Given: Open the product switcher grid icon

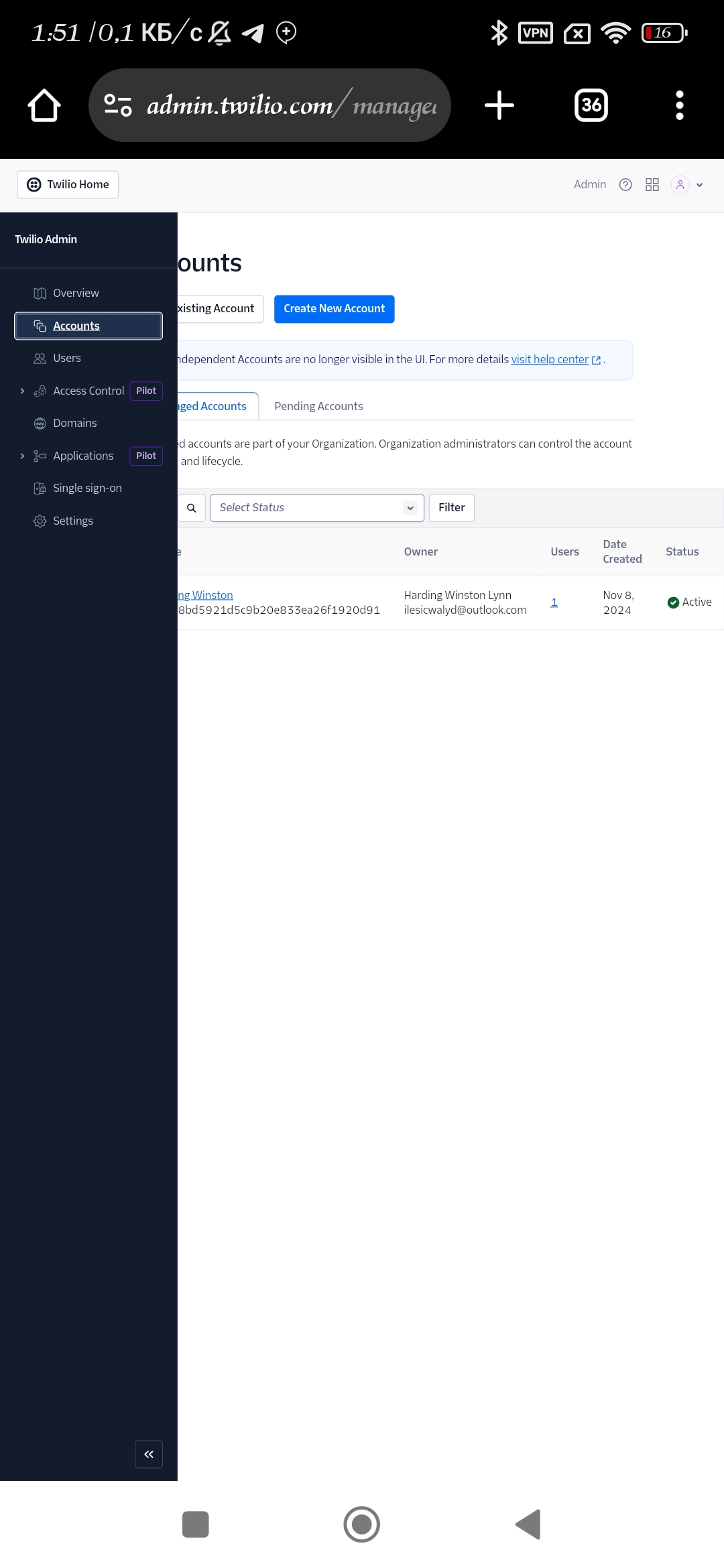Looking at the screenshot, I should point(652,185).
